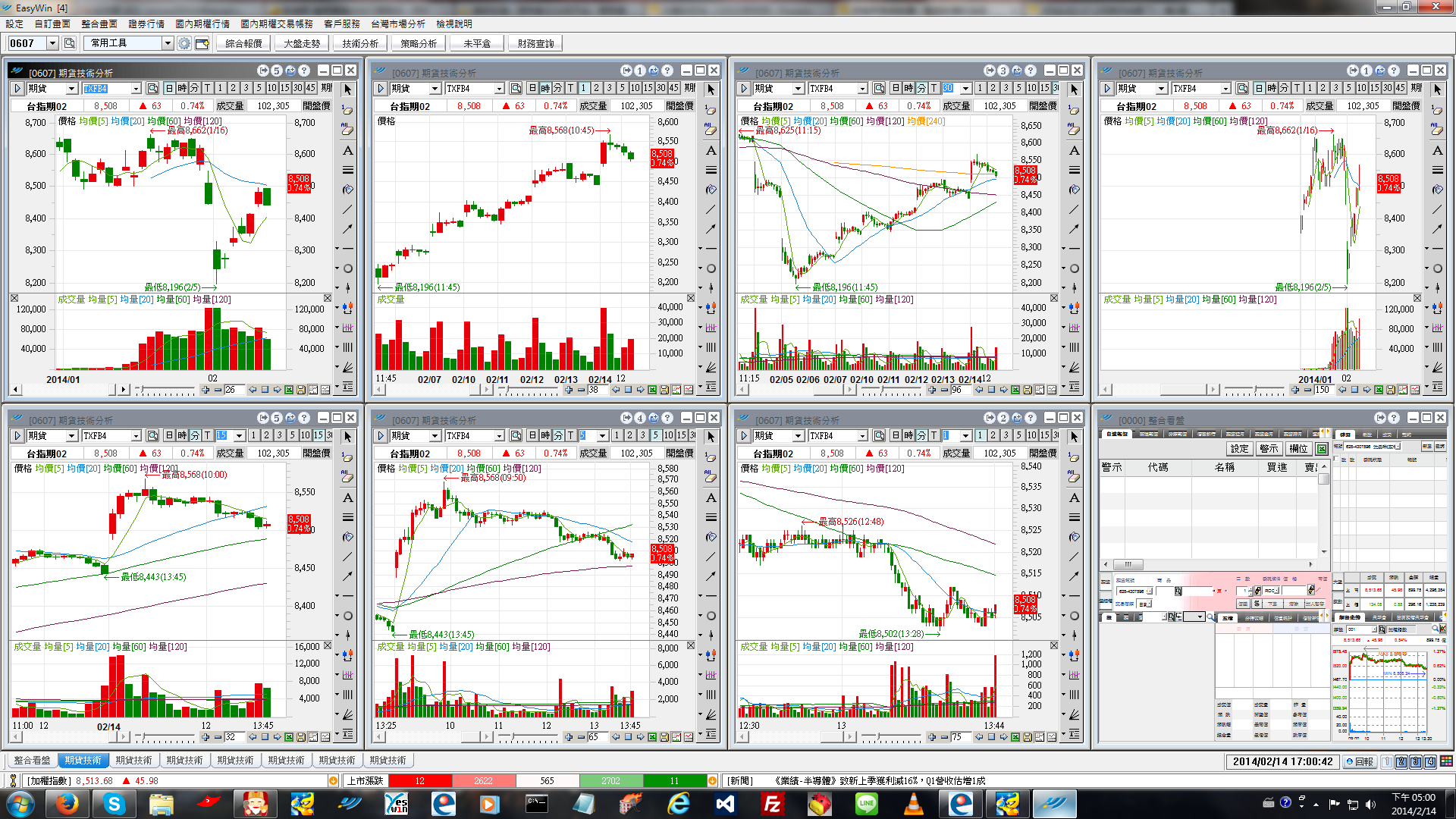Click 未平倉 toolbar button
This screenshot has height=819, width=1456.
coord(477,43)
